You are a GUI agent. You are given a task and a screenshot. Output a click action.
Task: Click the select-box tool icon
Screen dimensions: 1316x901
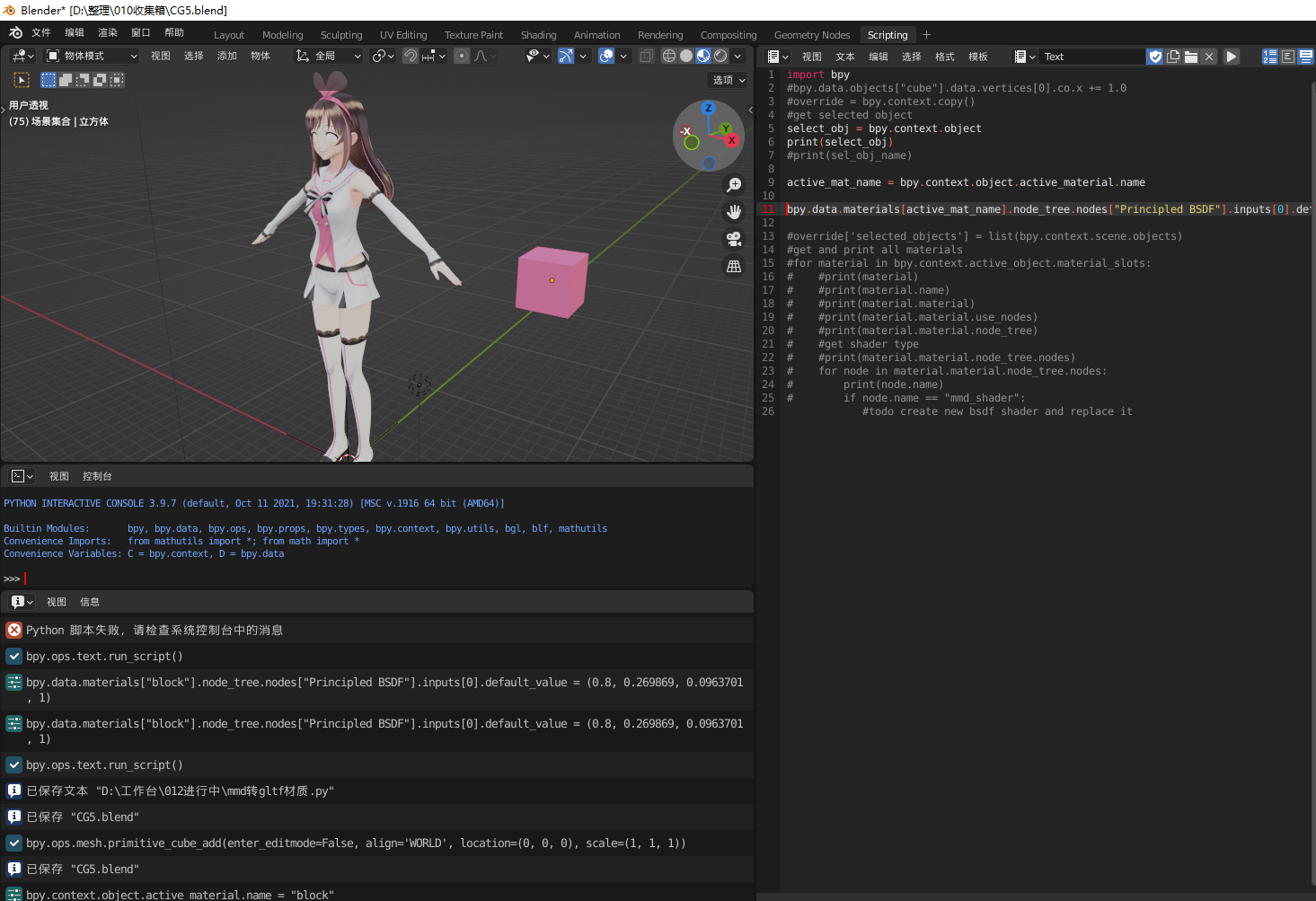click(22, 80)
